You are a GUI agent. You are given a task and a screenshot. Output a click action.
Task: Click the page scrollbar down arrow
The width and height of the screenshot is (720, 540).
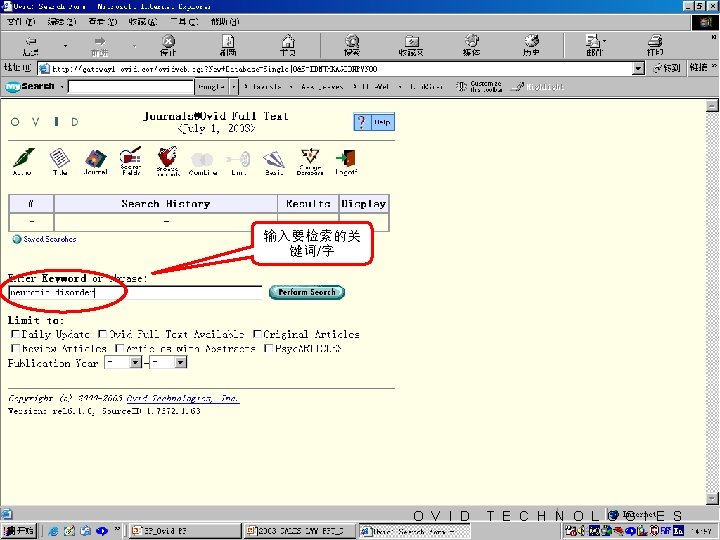pos(712,498)
